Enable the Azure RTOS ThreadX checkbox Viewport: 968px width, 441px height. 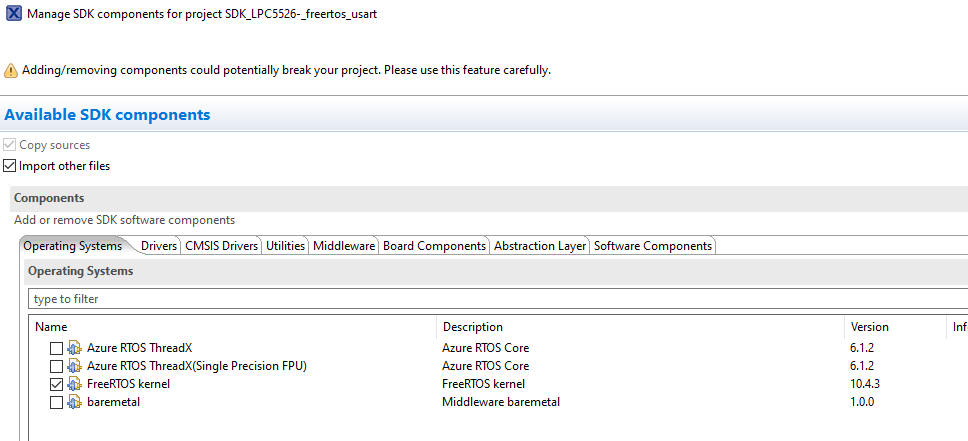tap(56, 348)
